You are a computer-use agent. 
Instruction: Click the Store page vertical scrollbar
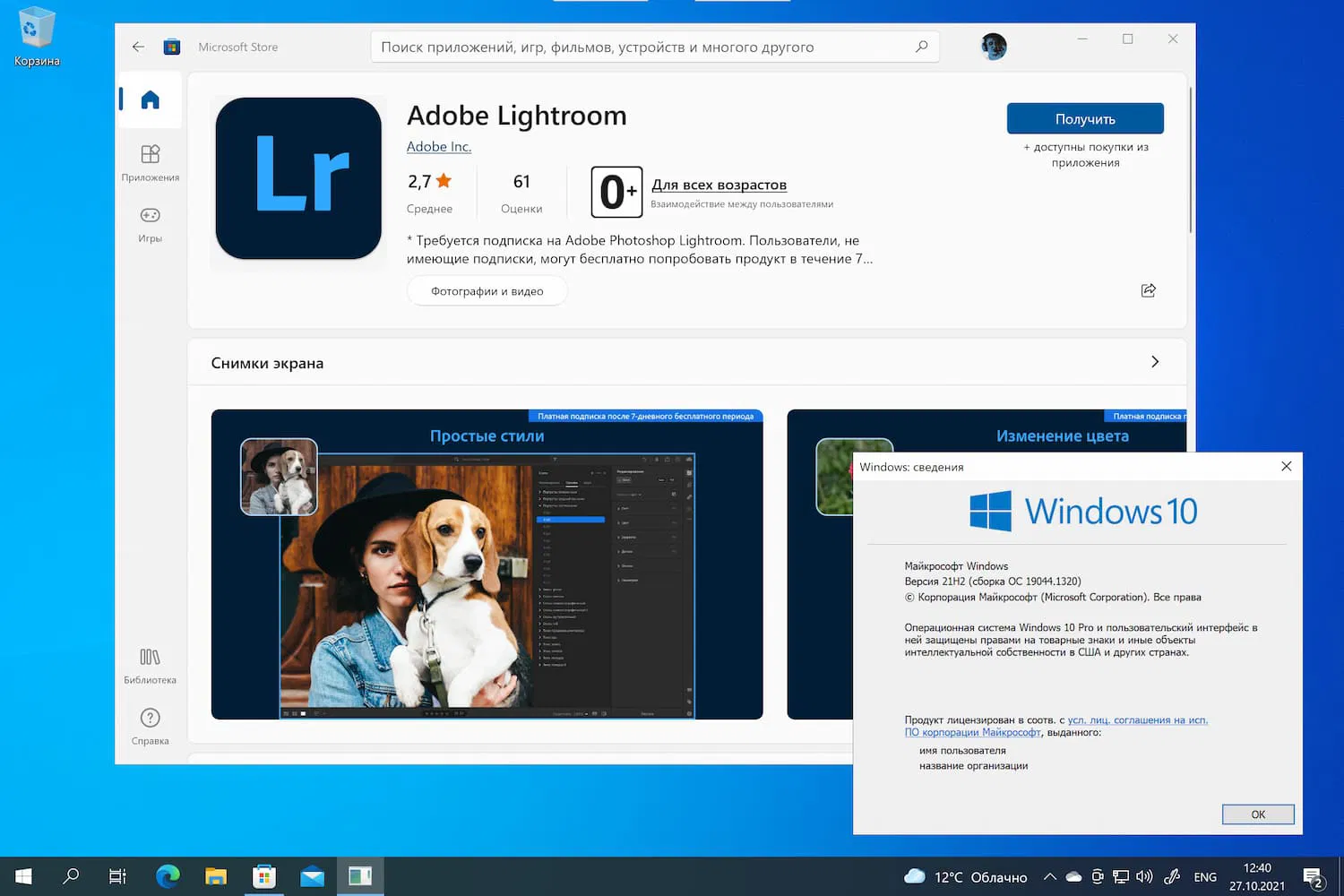pyautogui.click(x=1190, y=161)
